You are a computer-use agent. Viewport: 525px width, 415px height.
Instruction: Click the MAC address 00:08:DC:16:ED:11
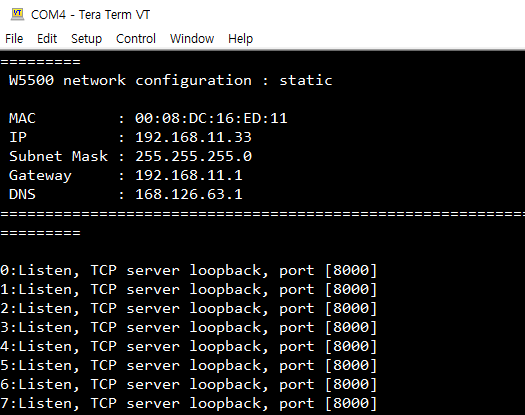211,118
